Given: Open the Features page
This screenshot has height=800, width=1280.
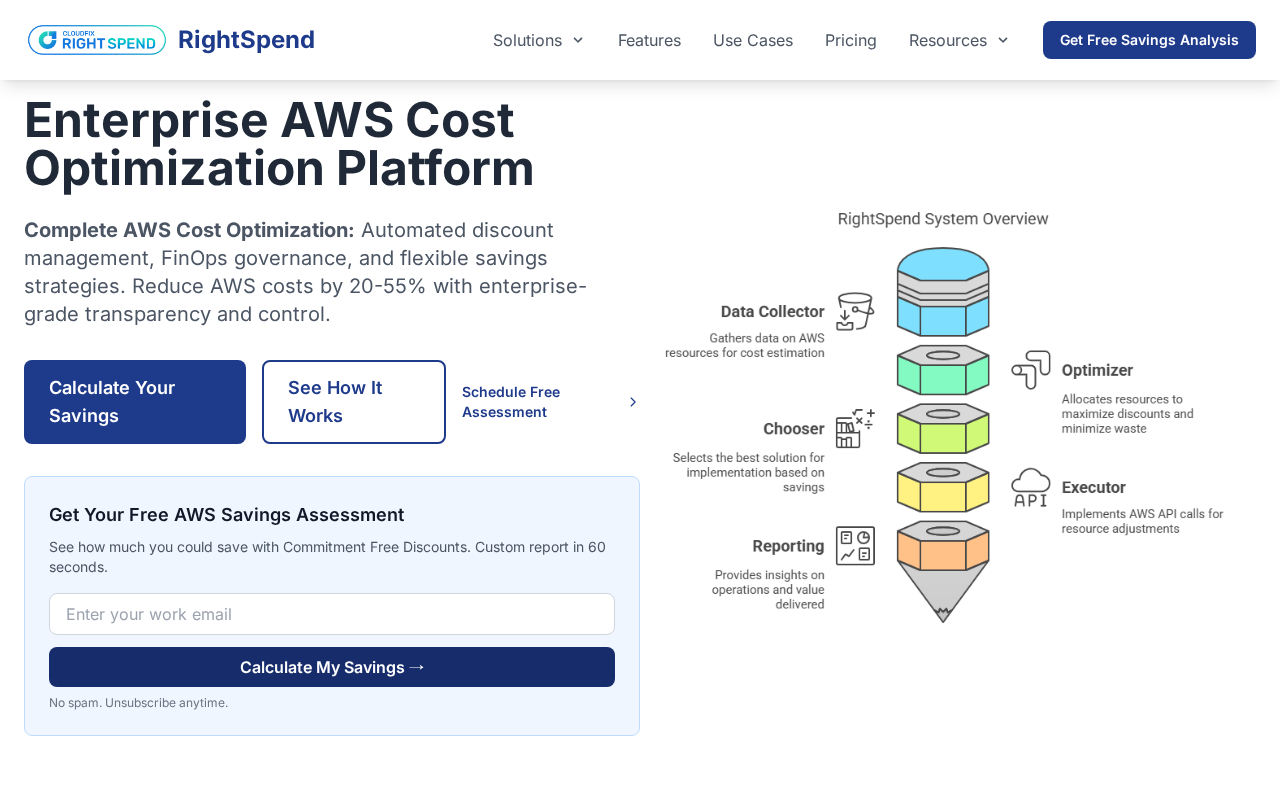Looking at the screenshot, I should point(649,40).
